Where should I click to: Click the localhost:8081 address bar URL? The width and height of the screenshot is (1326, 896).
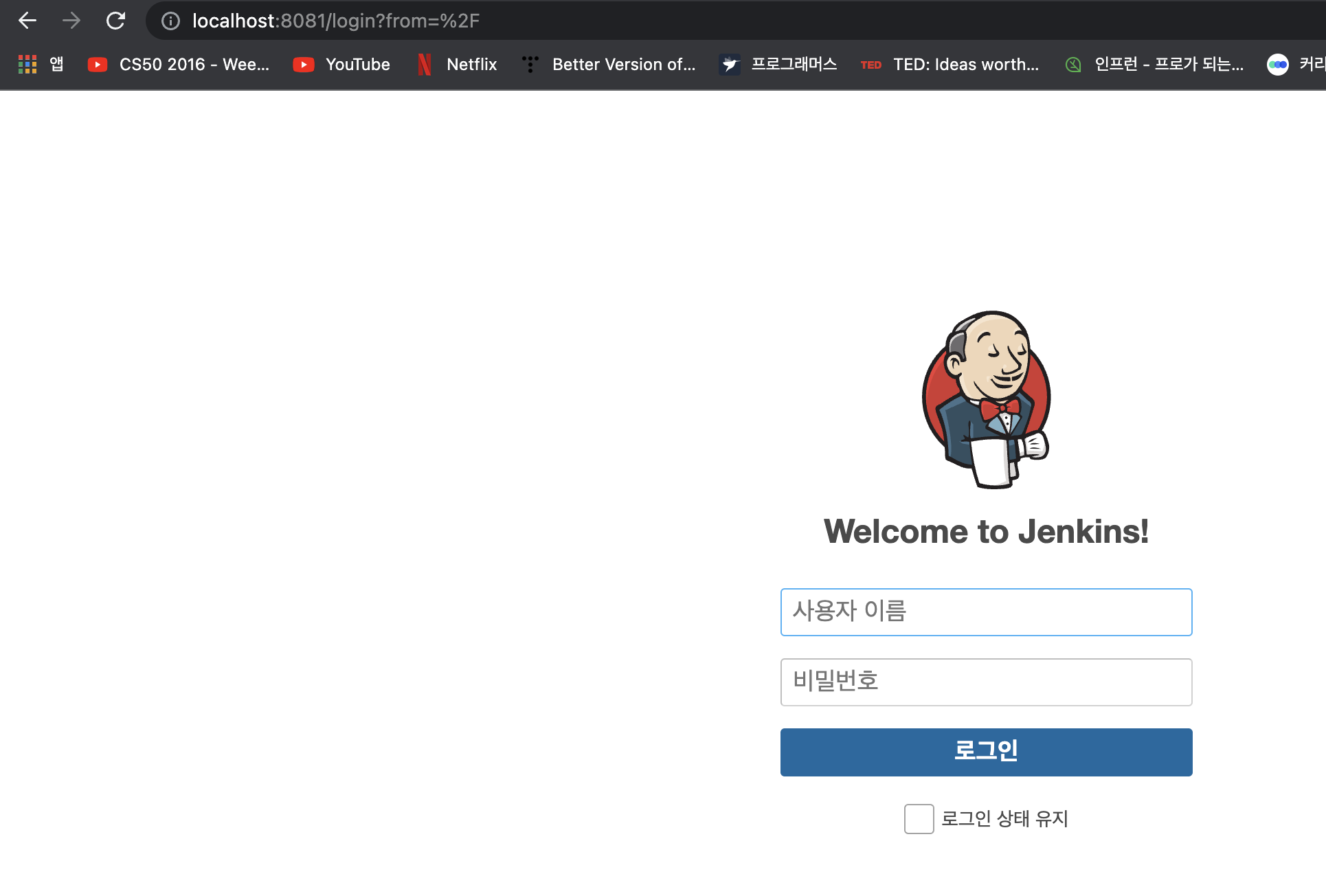click(335, 21)
